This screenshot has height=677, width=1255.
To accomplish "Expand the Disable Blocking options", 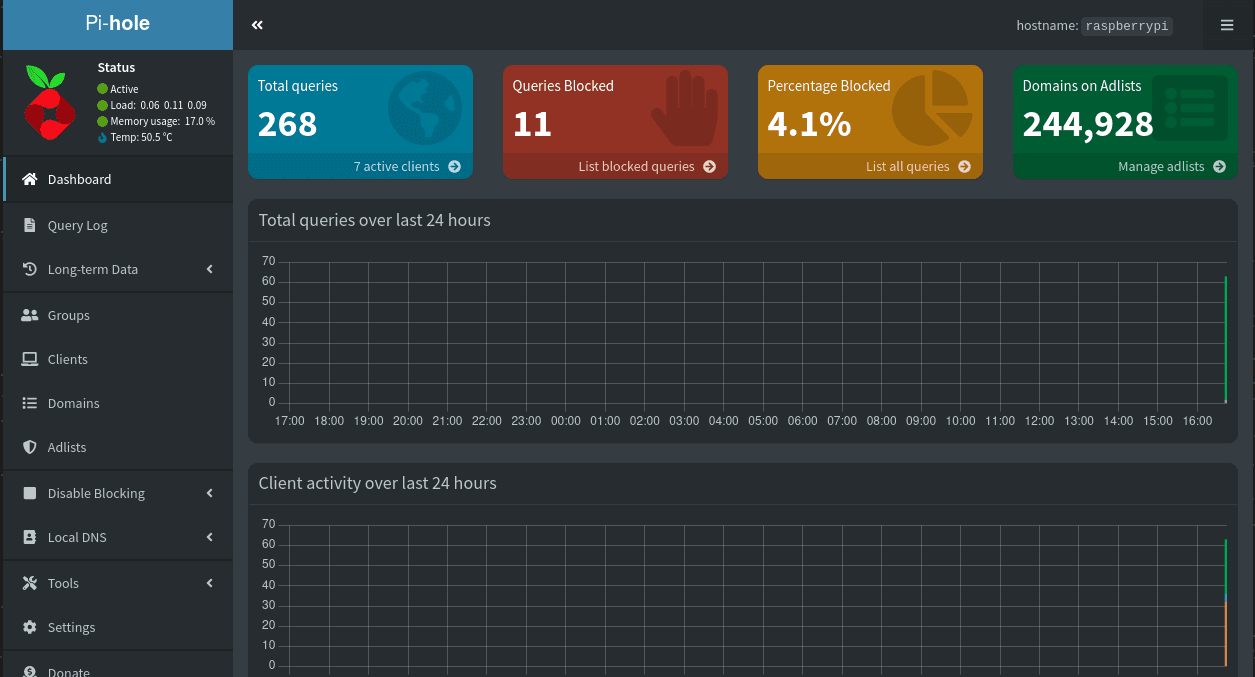I will click(x=210, y=493).
